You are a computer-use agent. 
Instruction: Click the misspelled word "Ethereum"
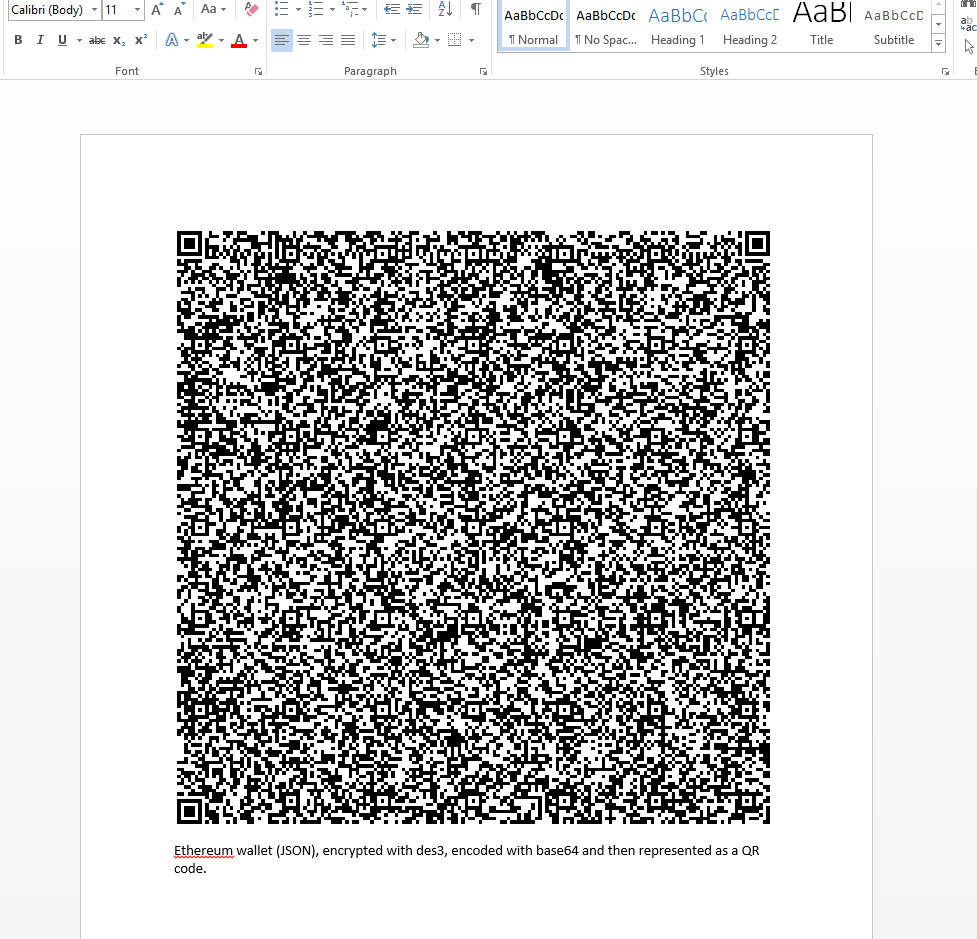coord(204,851)
